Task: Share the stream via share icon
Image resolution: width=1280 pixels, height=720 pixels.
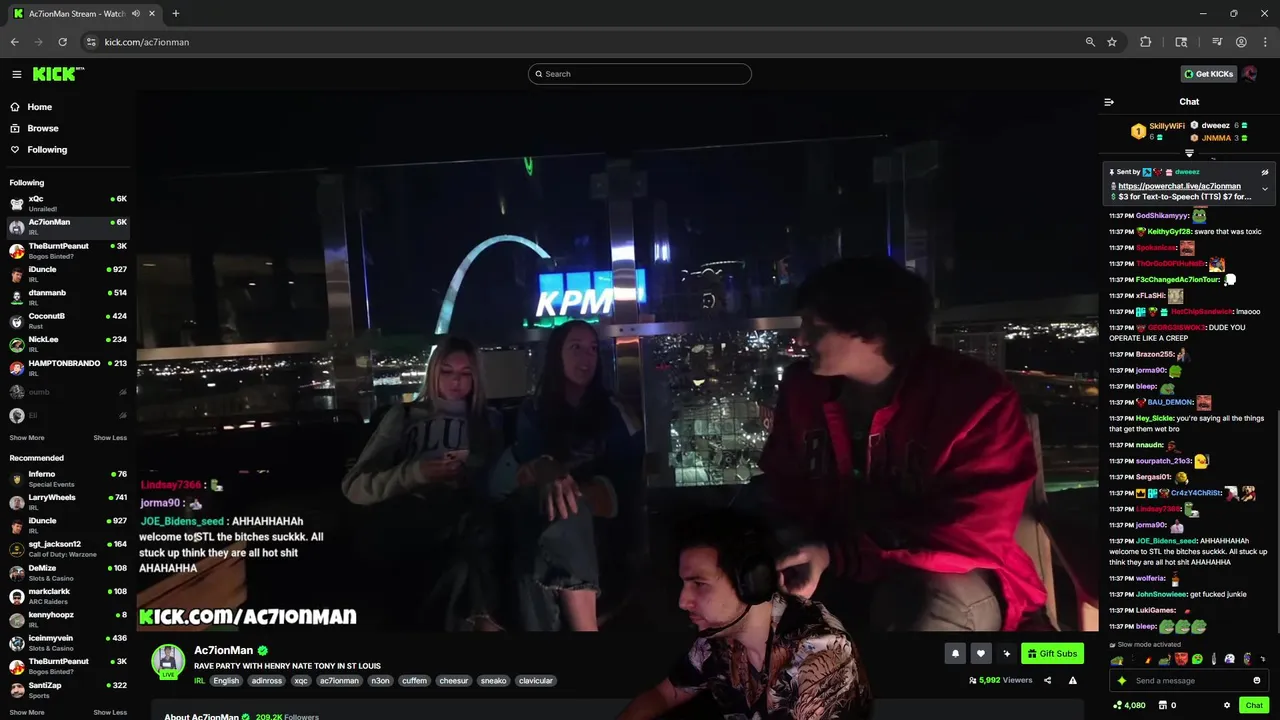Action: [x=1047, y=681]
